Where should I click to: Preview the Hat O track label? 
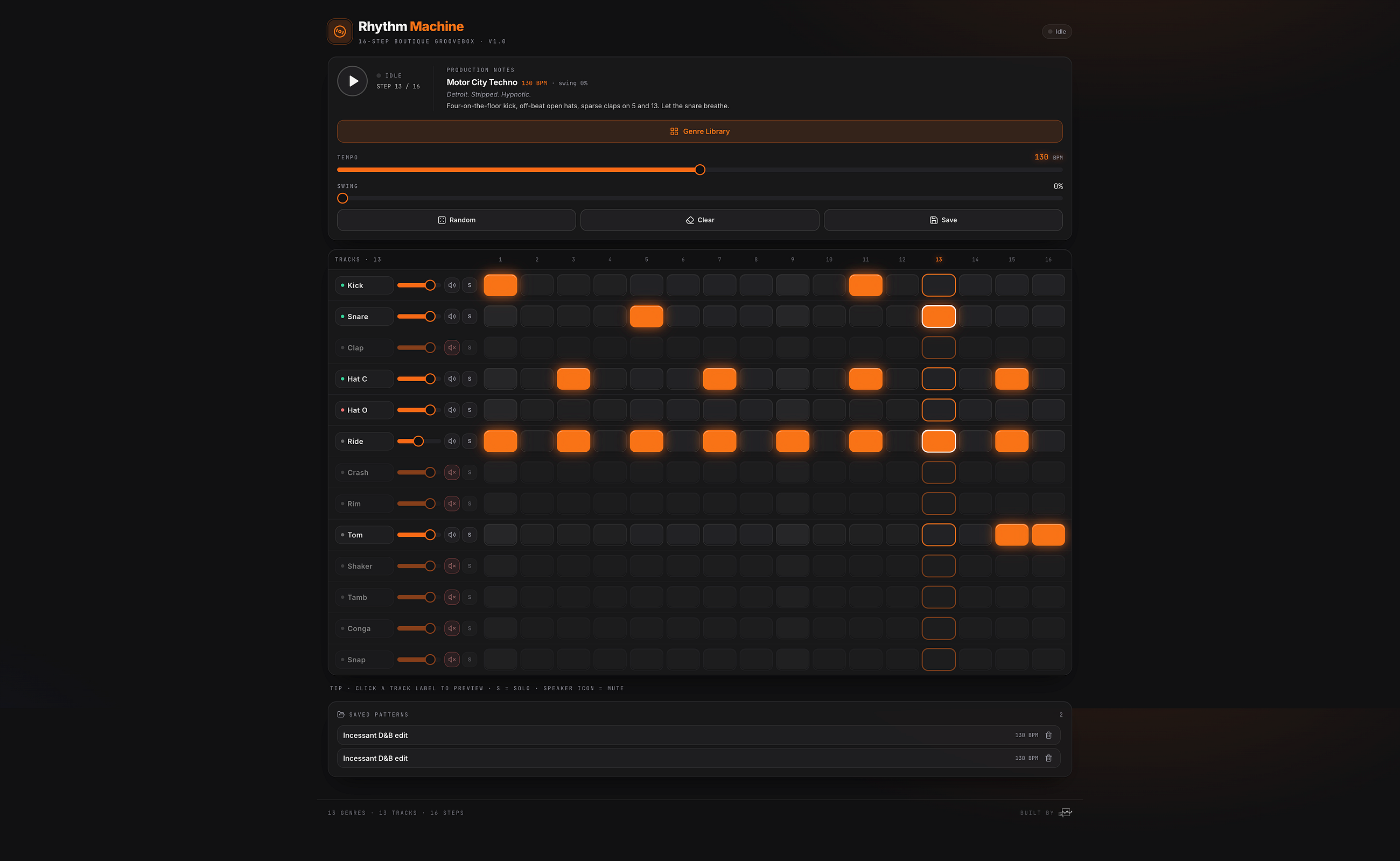coord(365,410)
